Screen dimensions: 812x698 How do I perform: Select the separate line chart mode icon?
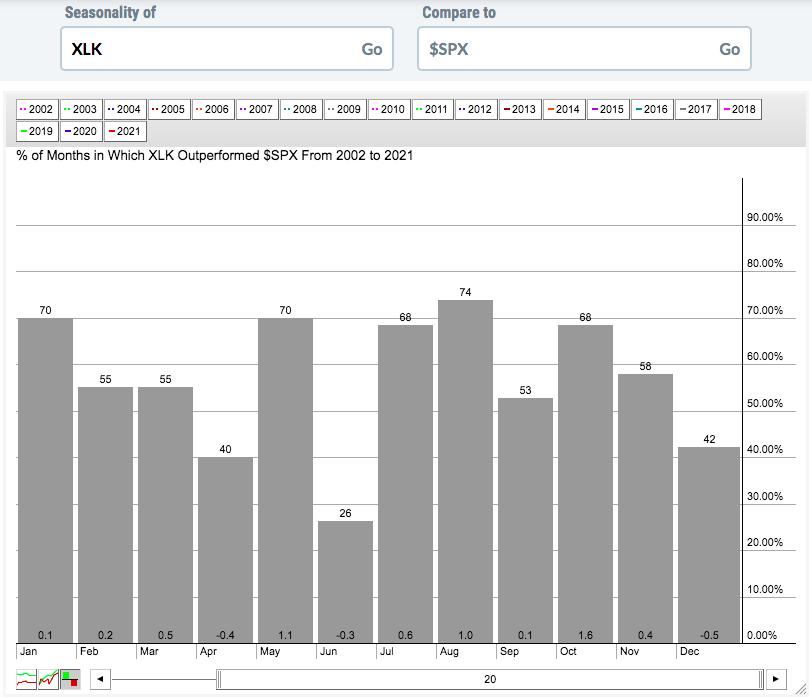[x=27, y=679]
